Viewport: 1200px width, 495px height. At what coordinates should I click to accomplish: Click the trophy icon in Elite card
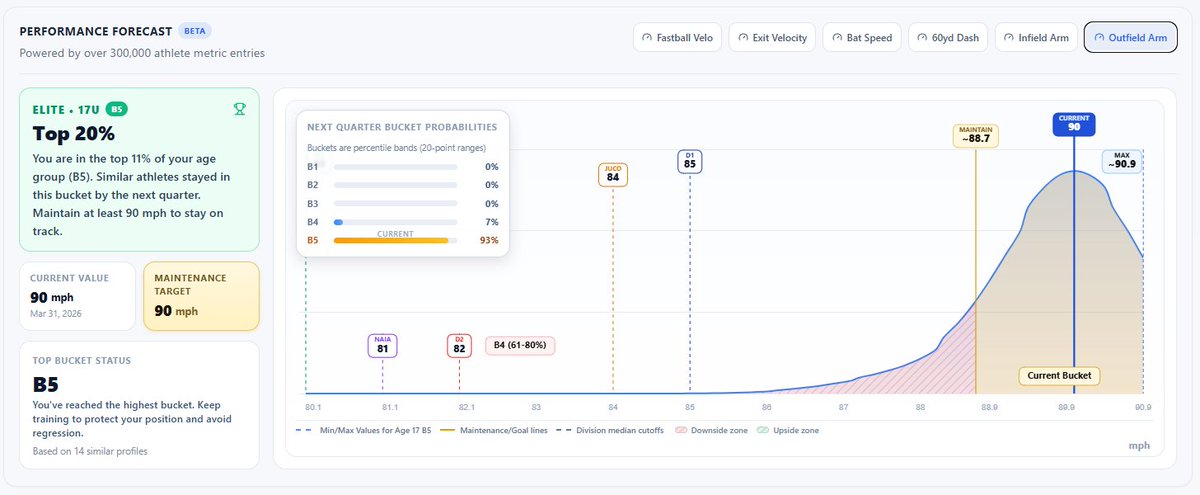pyautogui.click(x=239, y=108)
